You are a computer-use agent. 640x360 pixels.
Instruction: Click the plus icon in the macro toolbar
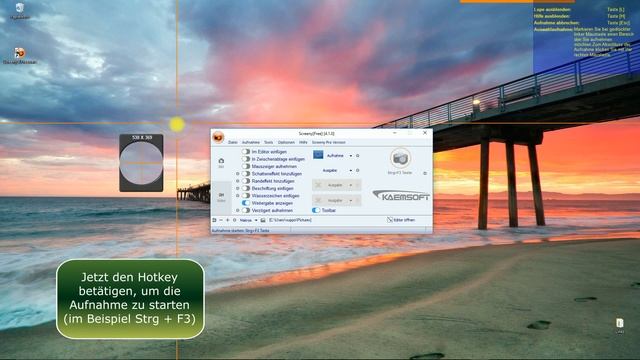(x=228, y=220)
